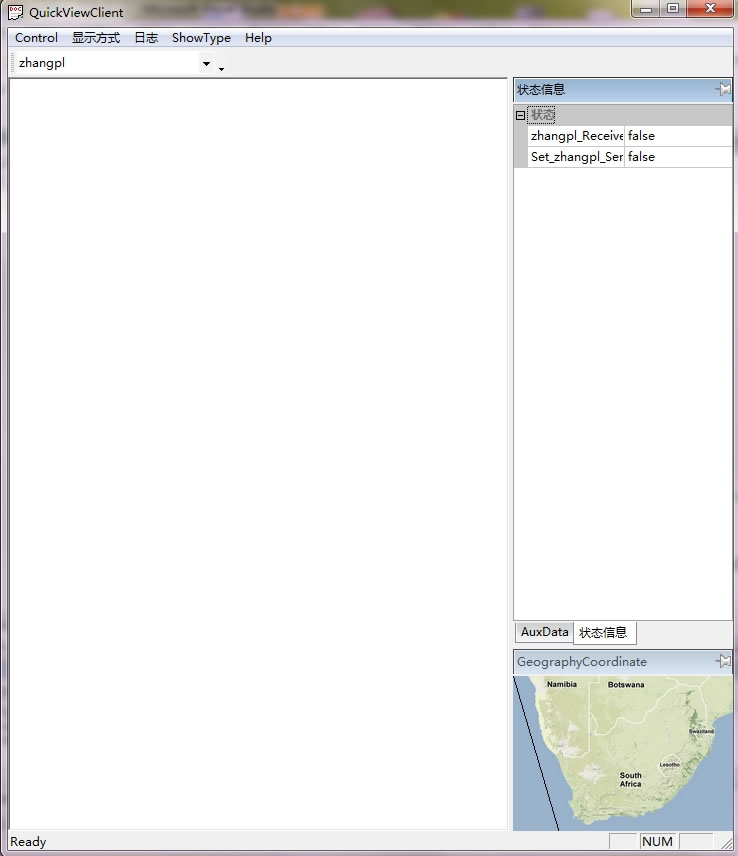Screen dimensions: 738x856
Task: Click the Namibia label on the map
Action: pyautogui.click(x=562, y=684)
